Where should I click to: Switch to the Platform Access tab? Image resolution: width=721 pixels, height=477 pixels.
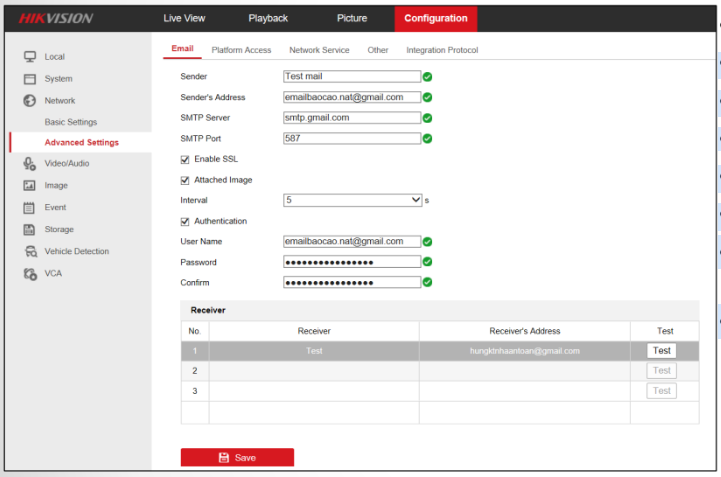tap(241, 50)
